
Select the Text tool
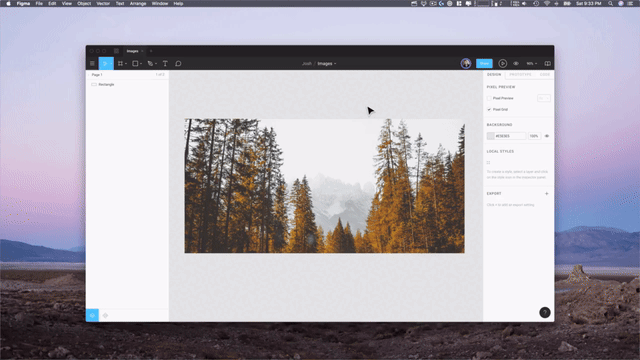(165, 64)
